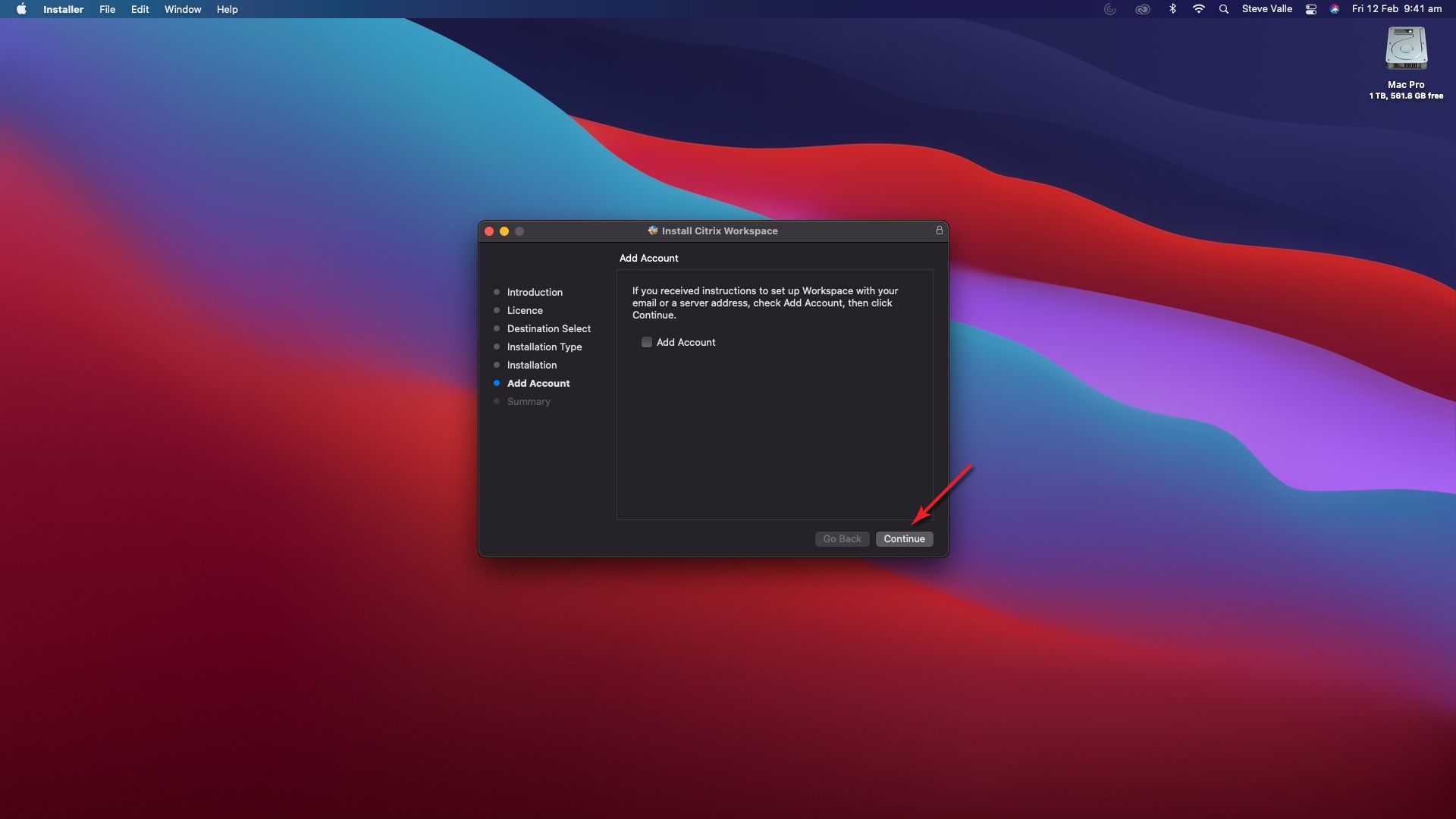Click the Steve Valle user name

pos(1266,9)
